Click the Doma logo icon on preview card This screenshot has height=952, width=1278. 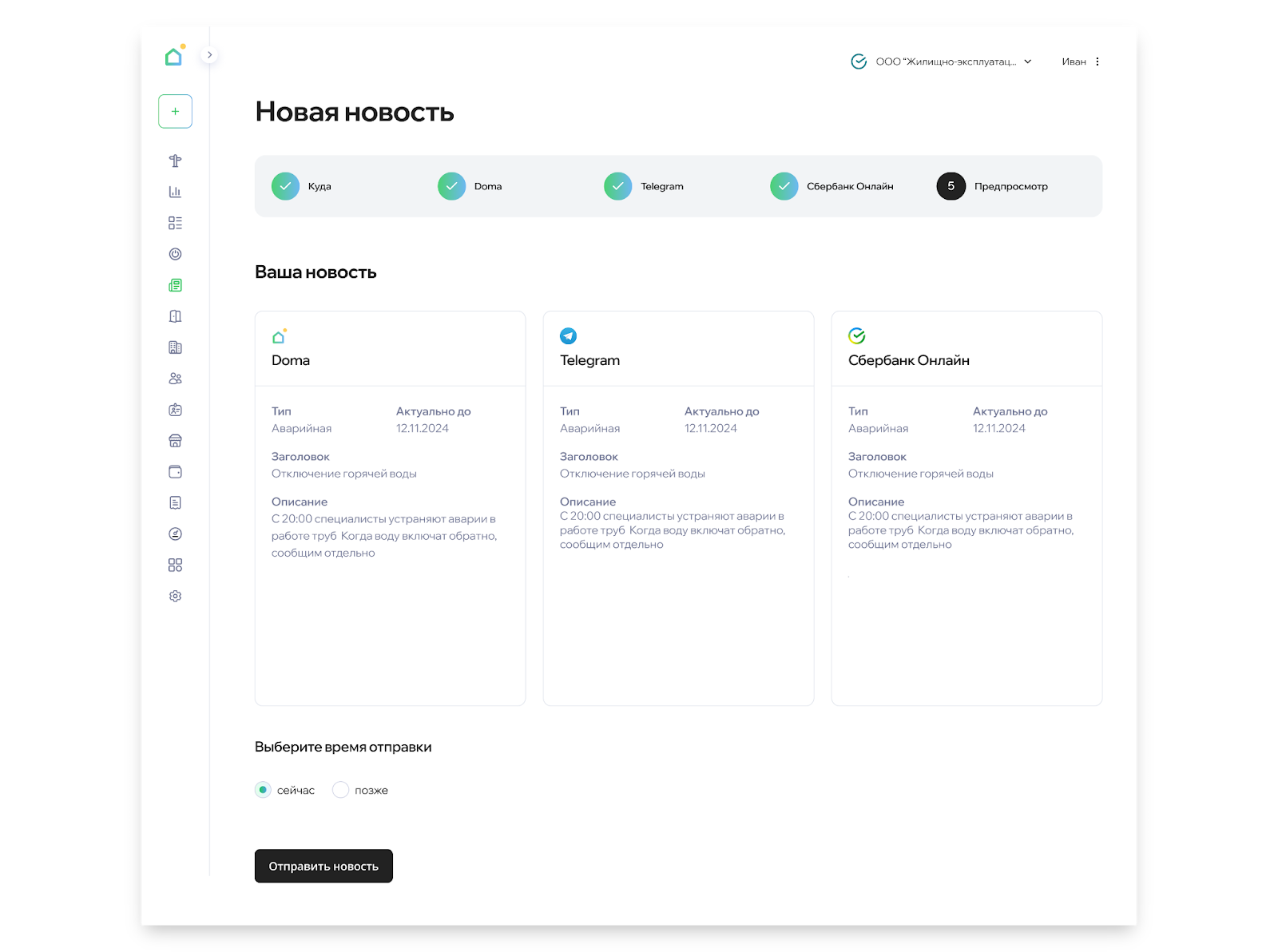[x=280, y=336]
